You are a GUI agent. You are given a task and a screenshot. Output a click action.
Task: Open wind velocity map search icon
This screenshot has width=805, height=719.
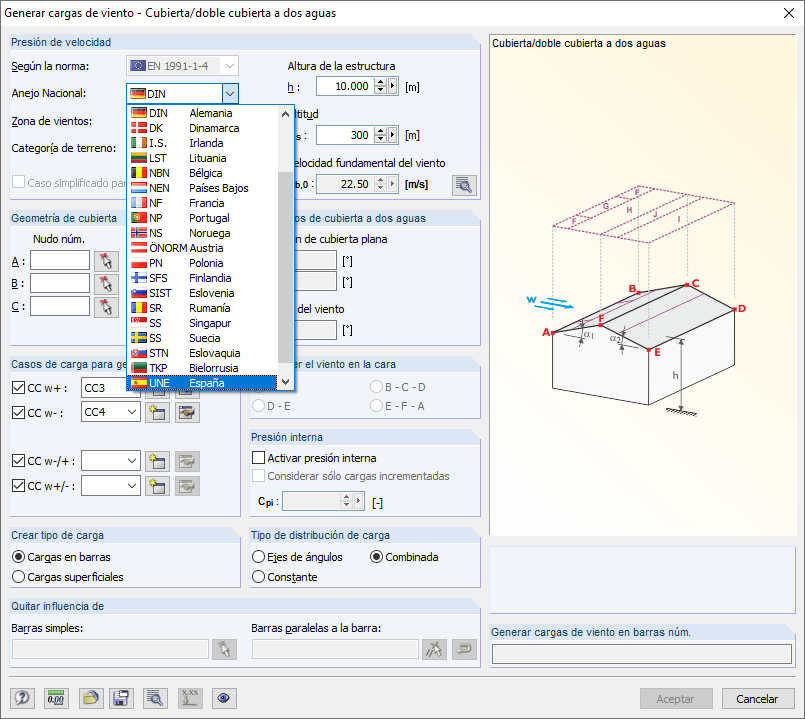click(464, 185)
